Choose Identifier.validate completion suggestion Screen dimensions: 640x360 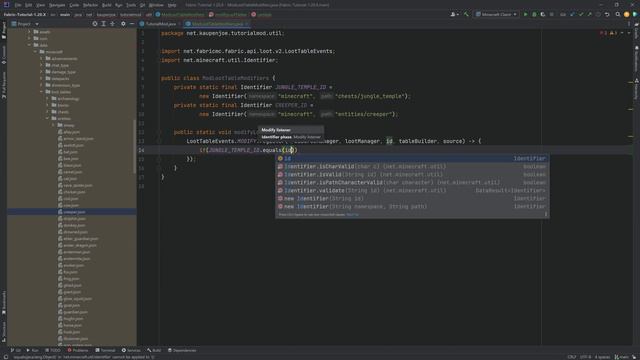point(412,191)
